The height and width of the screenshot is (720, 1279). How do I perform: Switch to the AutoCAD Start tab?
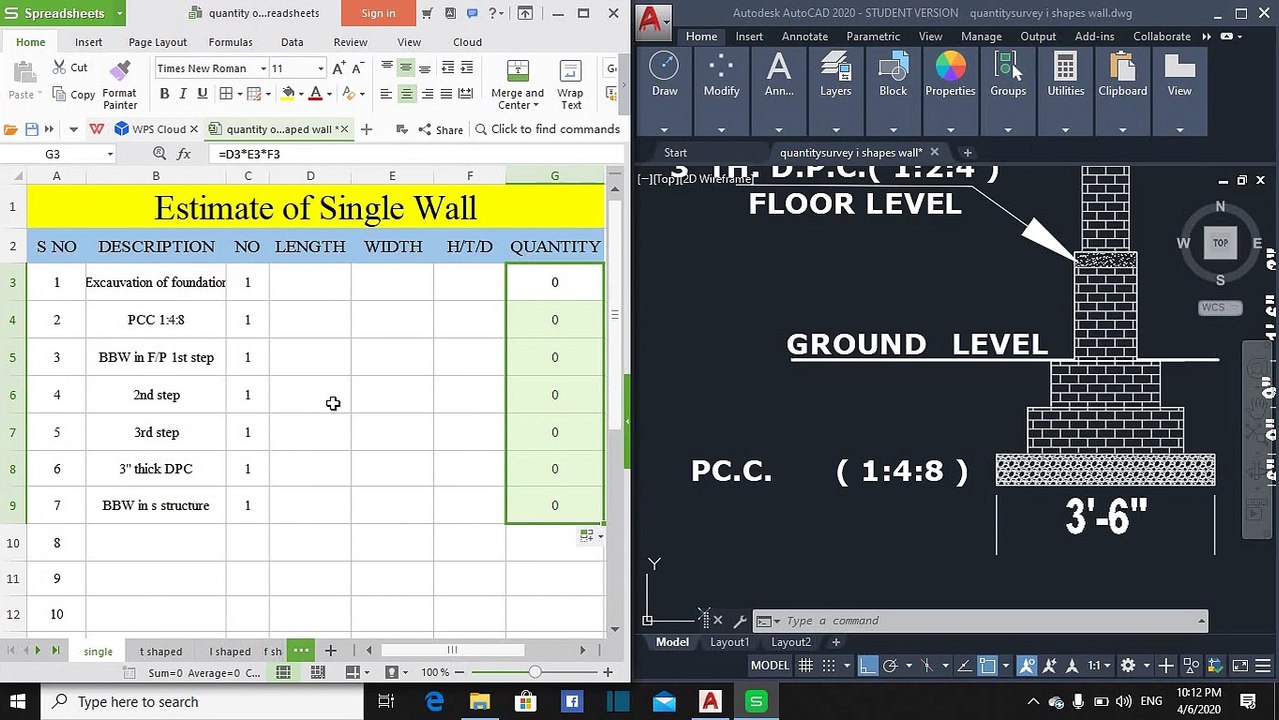676,153
